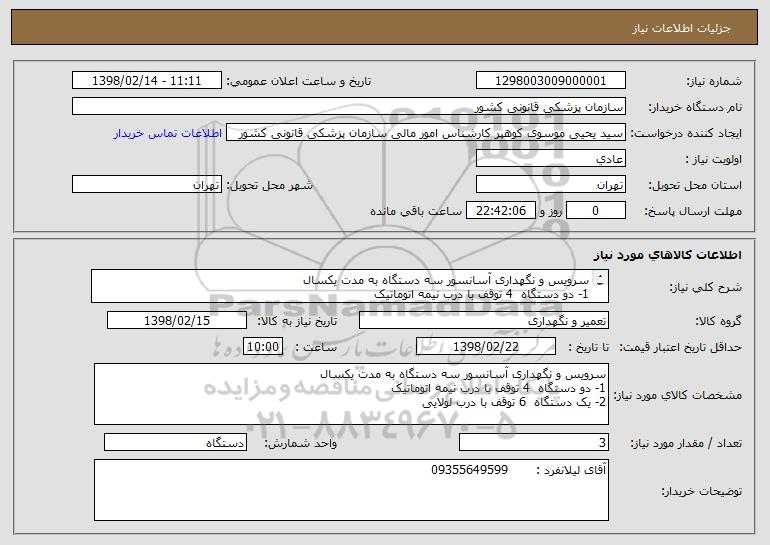Click the استان محل تحویل label
The width and height of the screenshot is (770, 545).
695,185
